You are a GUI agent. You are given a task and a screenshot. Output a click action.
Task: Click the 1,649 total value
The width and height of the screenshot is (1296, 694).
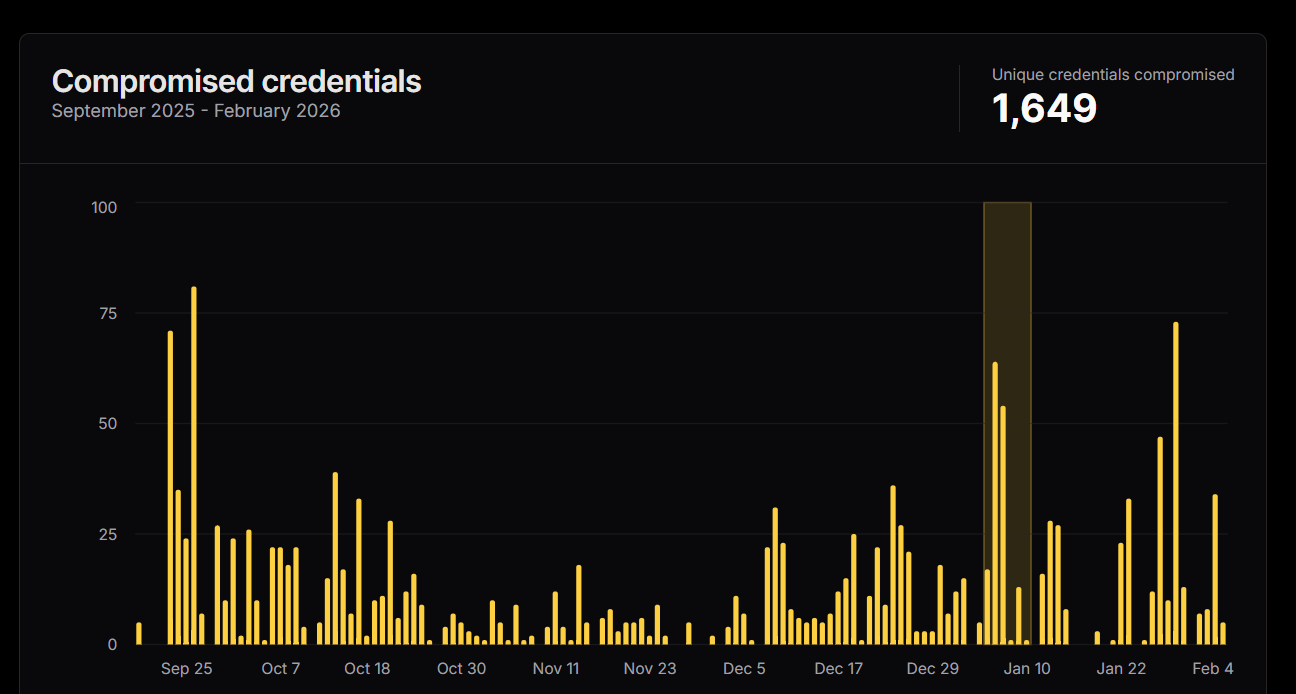tap(1044, 109)
